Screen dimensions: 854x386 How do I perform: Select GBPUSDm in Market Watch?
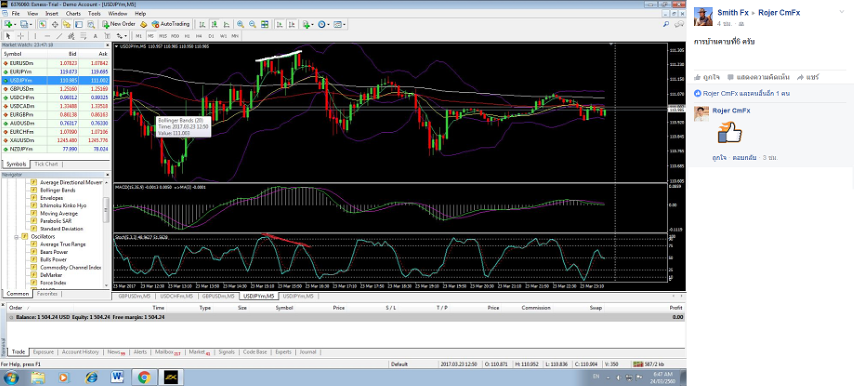click(56, 88)
